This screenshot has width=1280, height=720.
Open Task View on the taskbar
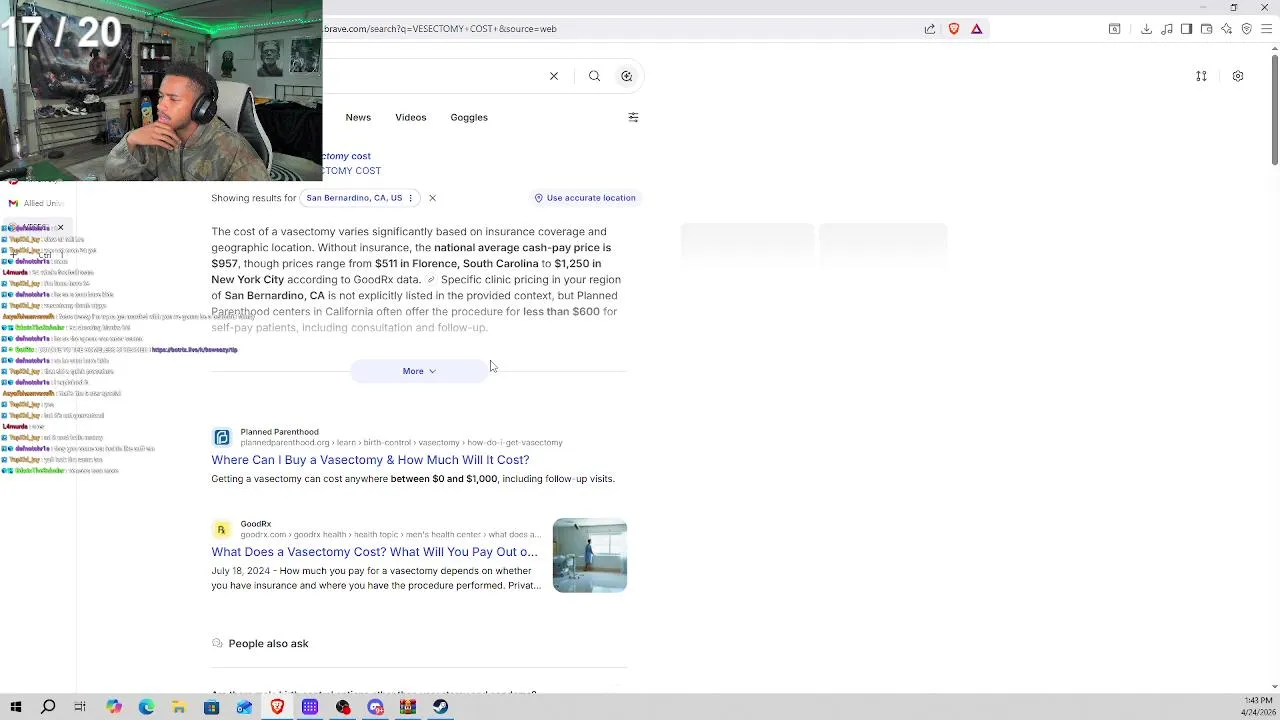coord(80,707)
